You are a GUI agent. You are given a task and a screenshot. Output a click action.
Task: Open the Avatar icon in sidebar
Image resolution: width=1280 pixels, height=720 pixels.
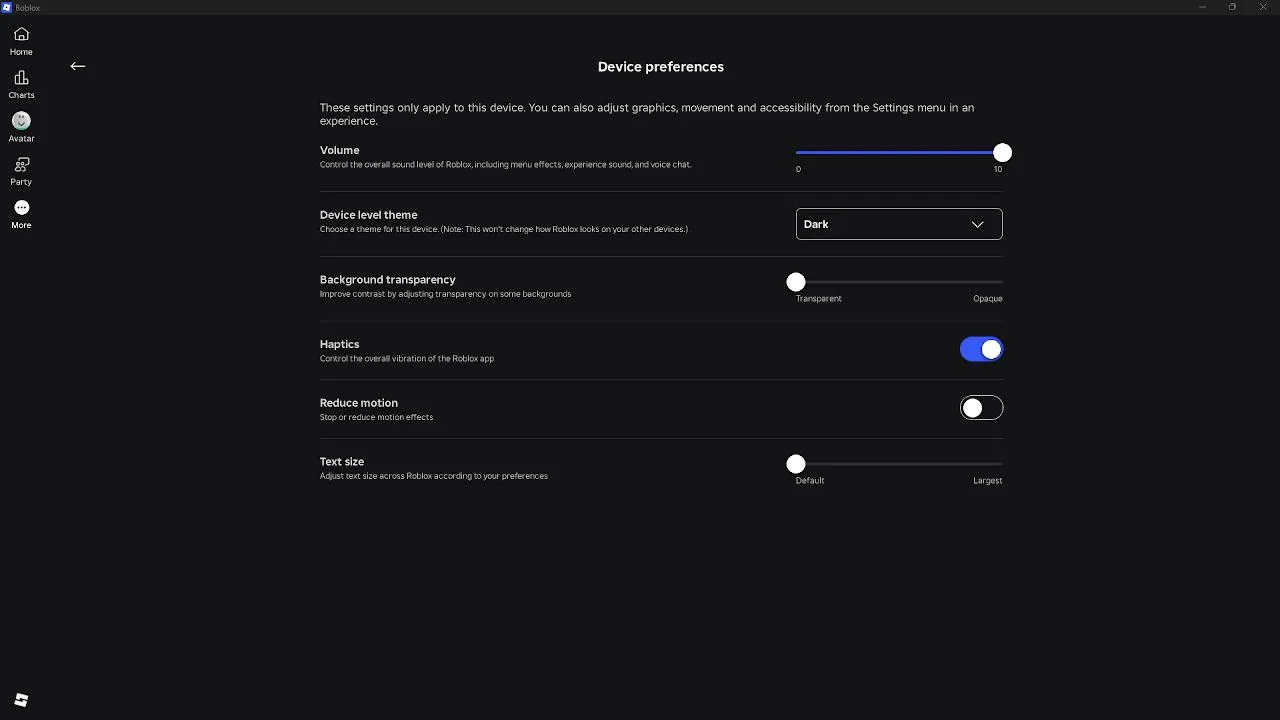click(21, 121)
